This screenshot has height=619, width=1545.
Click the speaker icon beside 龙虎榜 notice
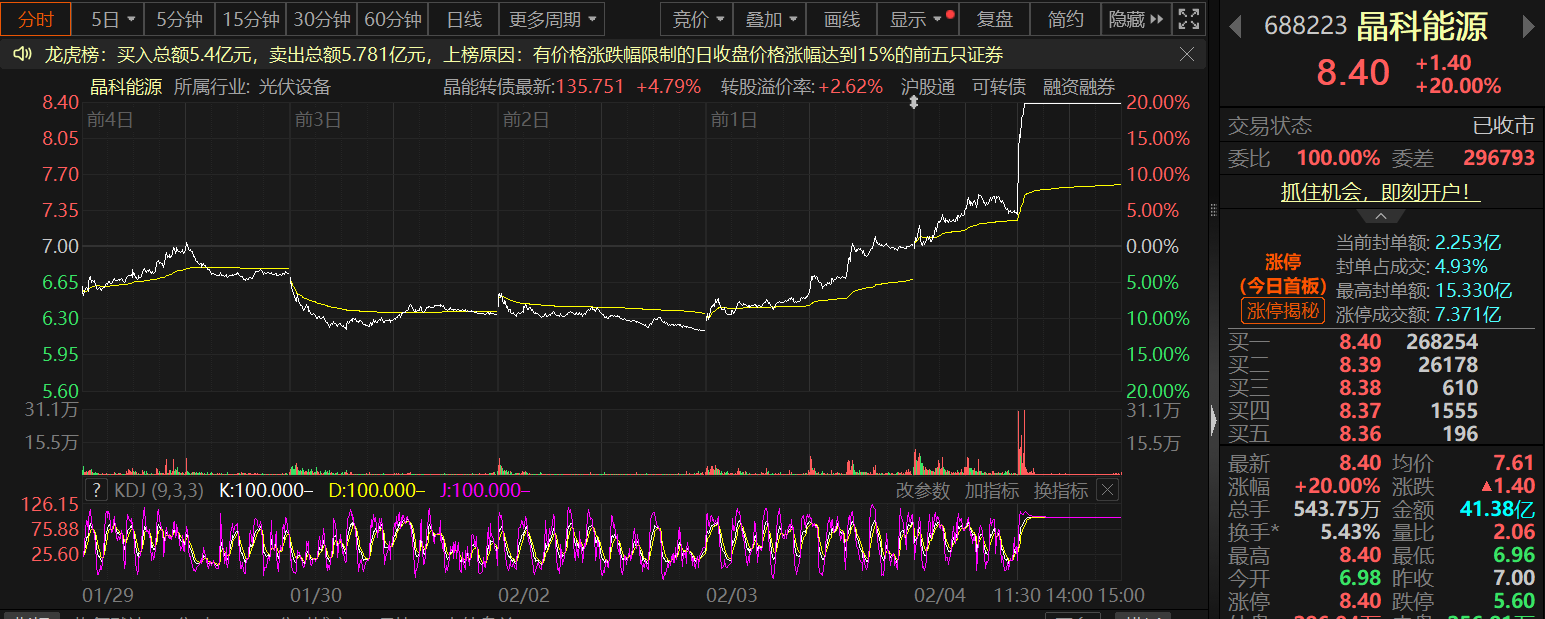pos(22,55)
